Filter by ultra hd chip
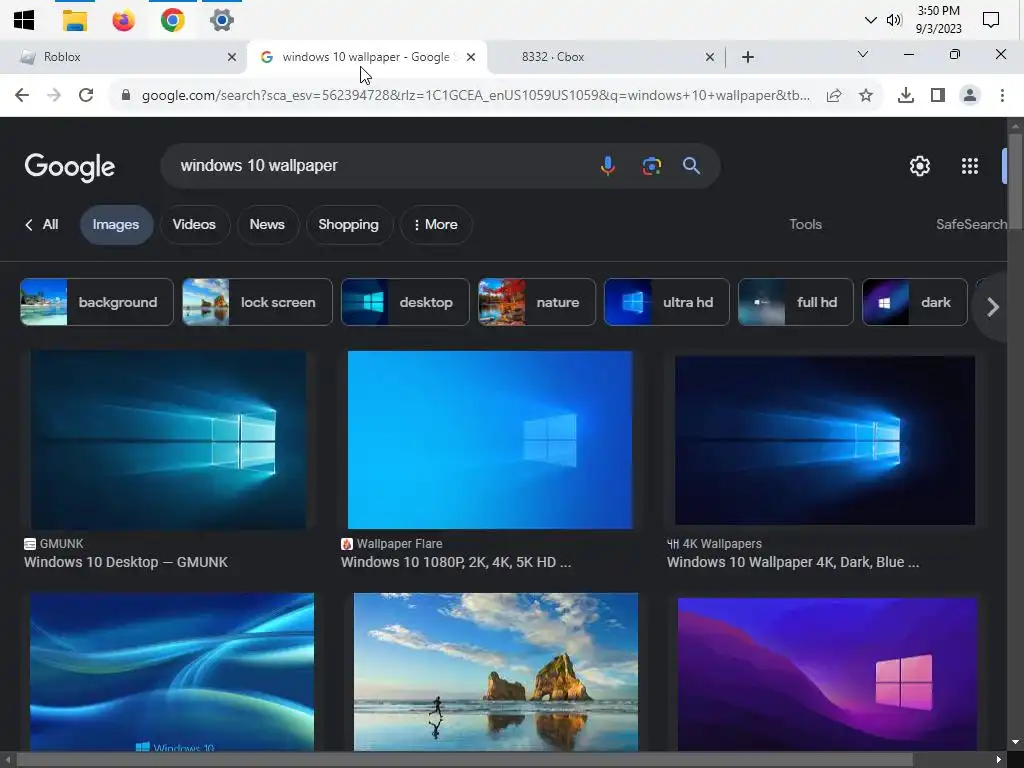The image size is (1024, 768). point(667,302)
